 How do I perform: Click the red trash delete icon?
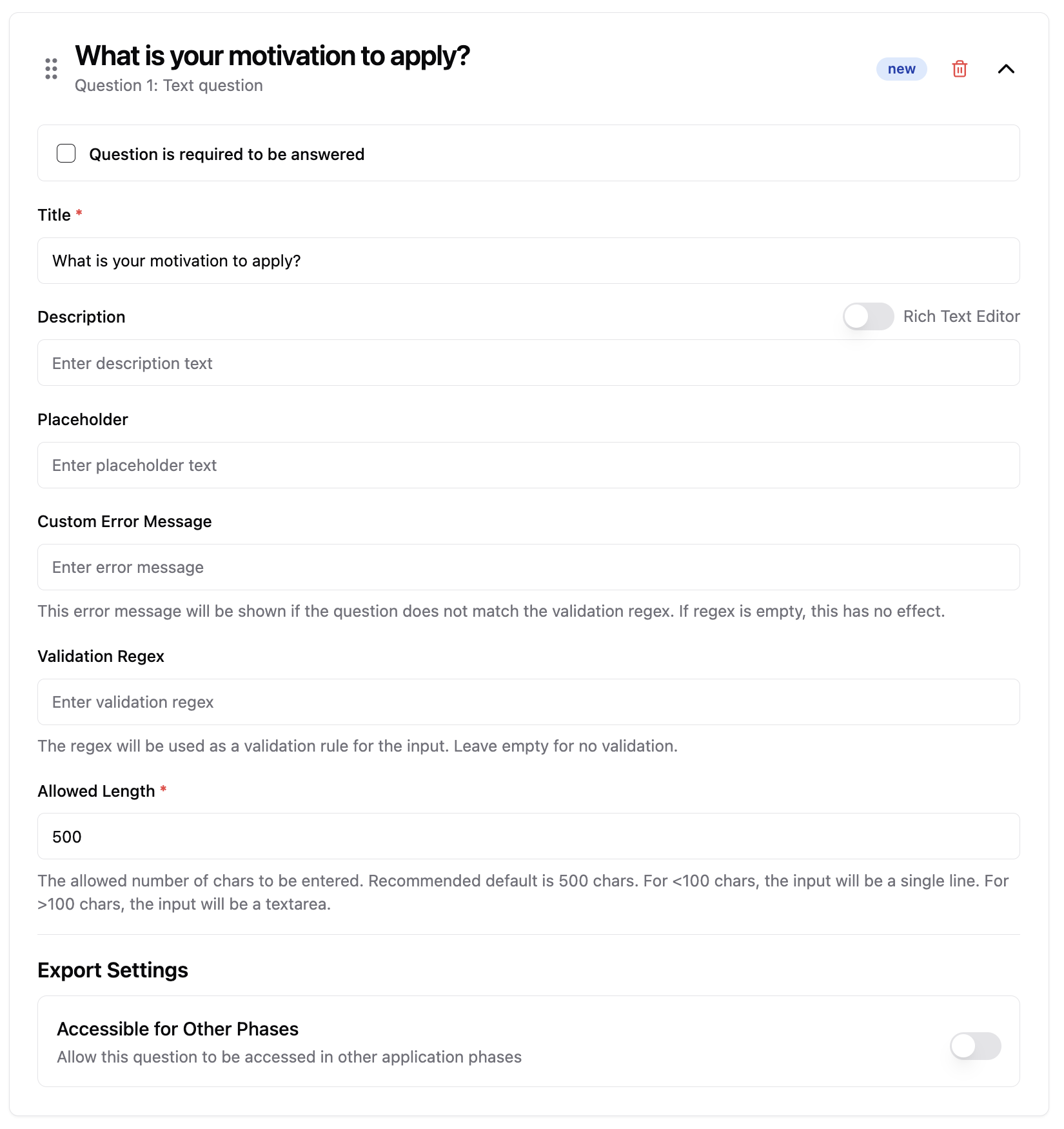pyautogui.click(x=960, y=69)
